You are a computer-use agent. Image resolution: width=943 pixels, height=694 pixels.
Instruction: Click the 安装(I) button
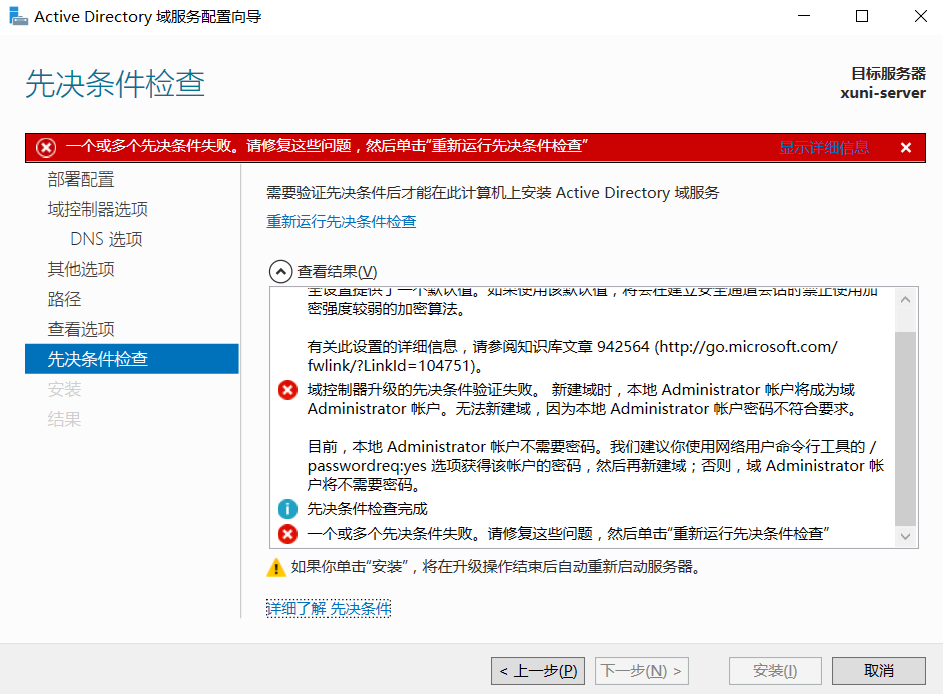(x=775, y=671)
